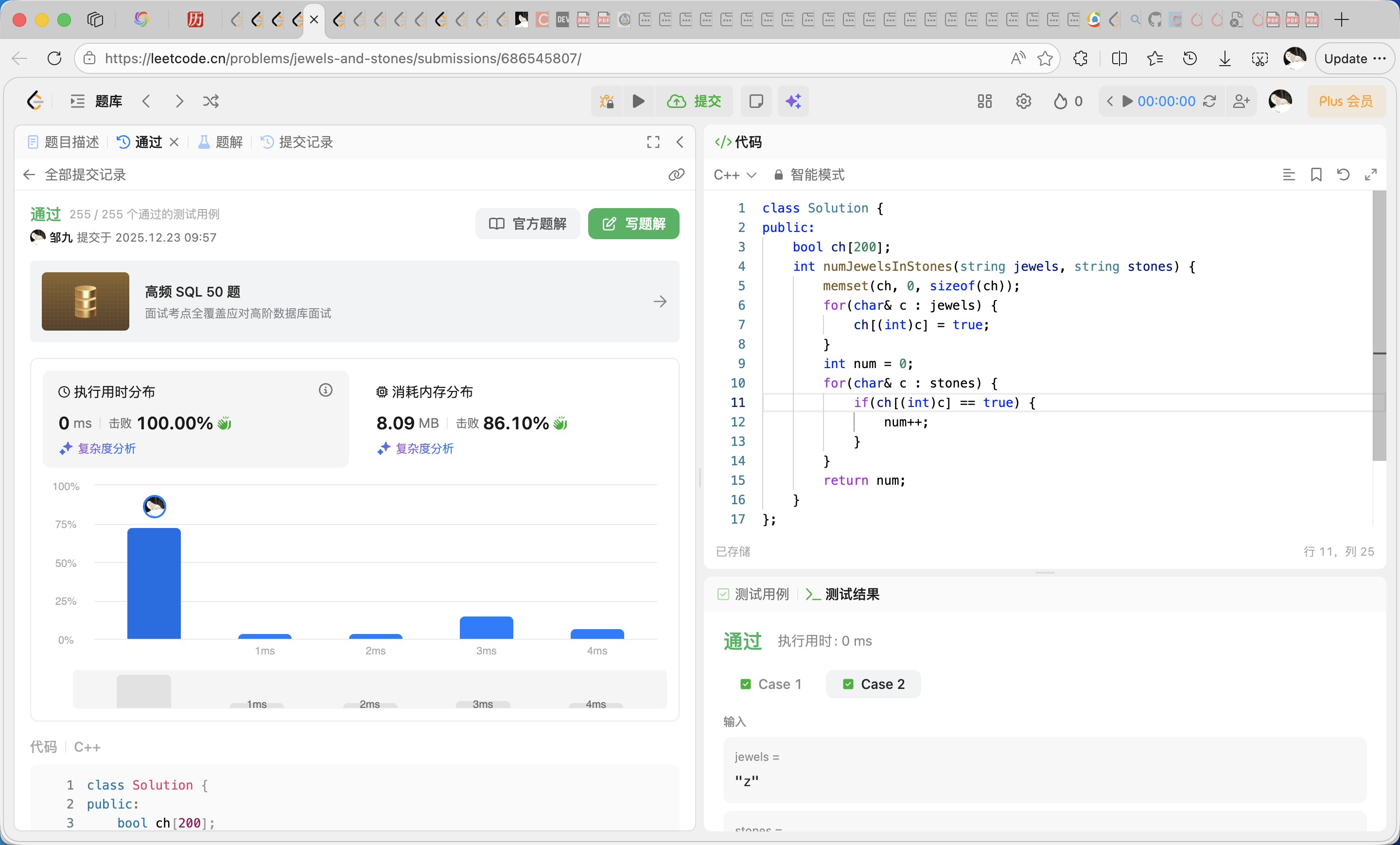Shuffle to a random problem

[x=211, y=101]
